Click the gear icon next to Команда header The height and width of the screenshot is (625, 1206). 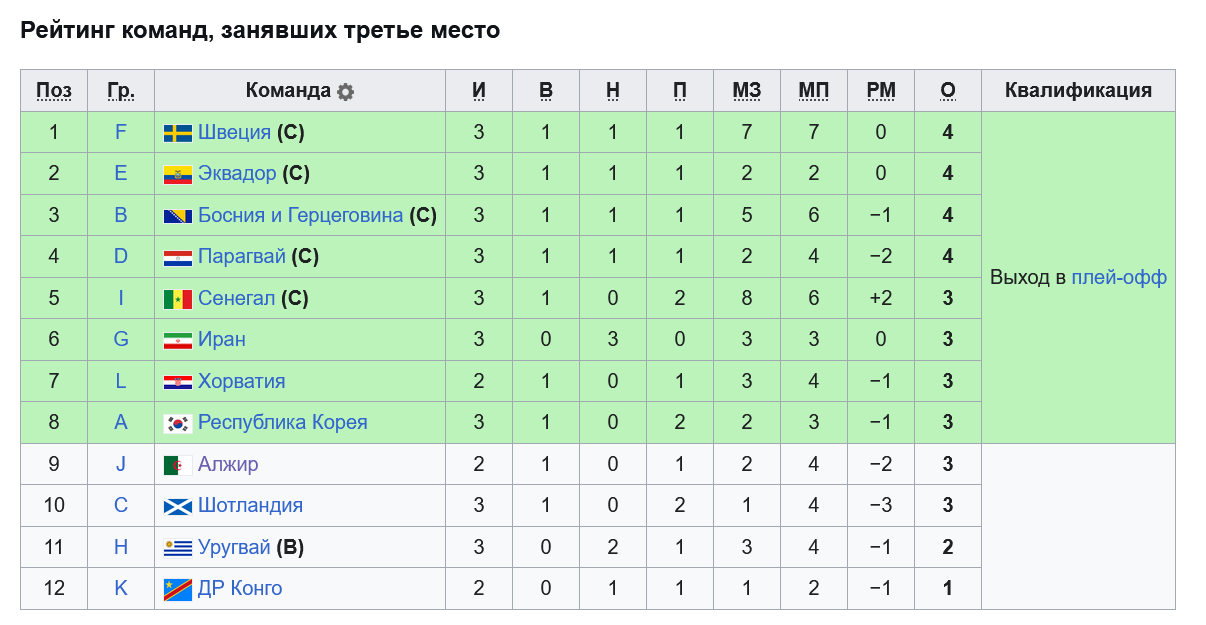tap(345, 91)
